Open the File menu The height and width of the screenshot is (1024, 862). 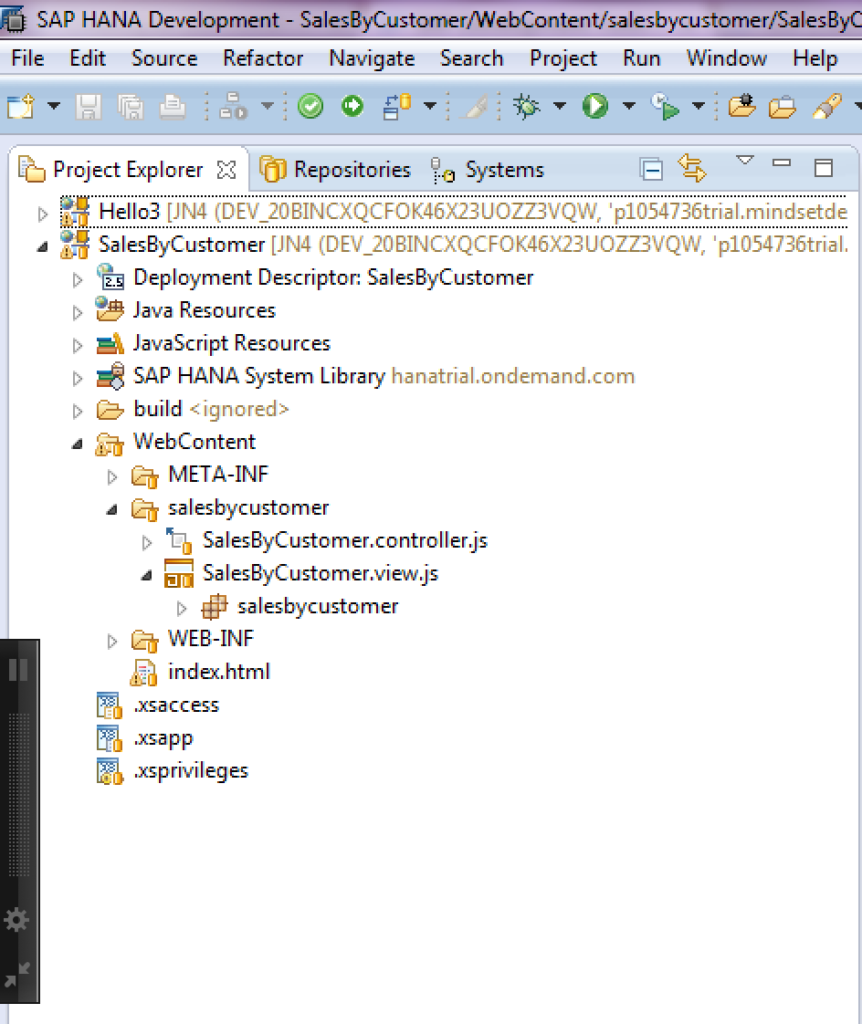[x=27, y=58]
